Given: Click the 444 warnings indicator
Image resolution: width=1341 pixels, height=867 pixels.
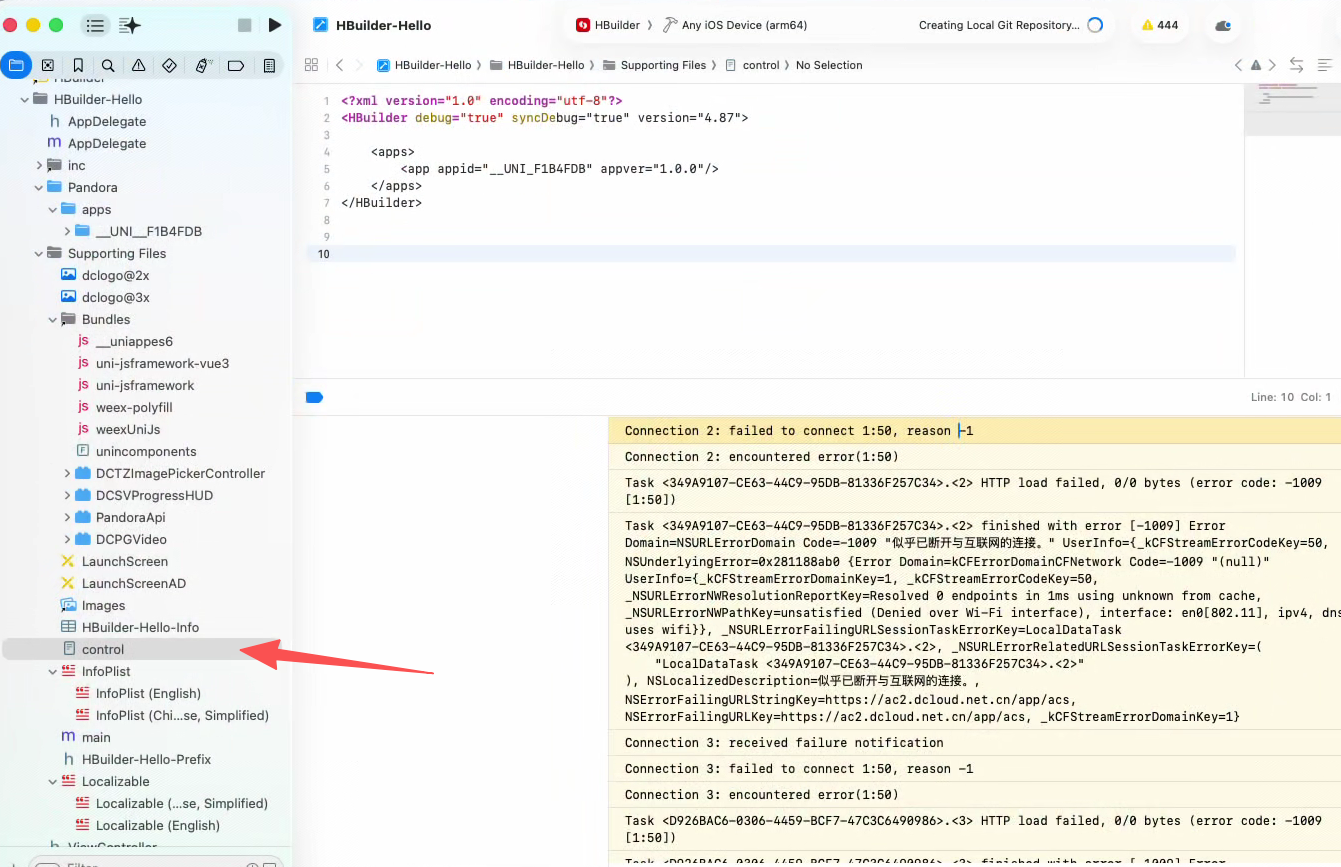Looking at the screenshot, I should pos(1159,25).
